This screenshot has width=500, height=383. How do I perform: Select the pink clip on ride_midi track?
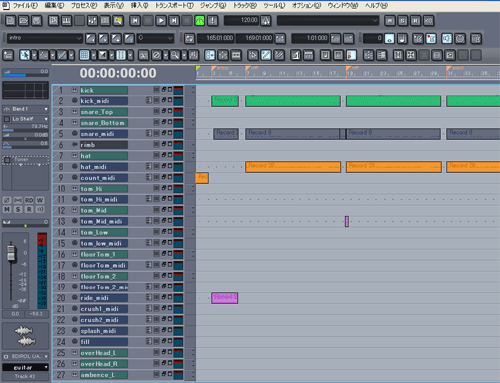pyautogui.click(x=224, y=298)
